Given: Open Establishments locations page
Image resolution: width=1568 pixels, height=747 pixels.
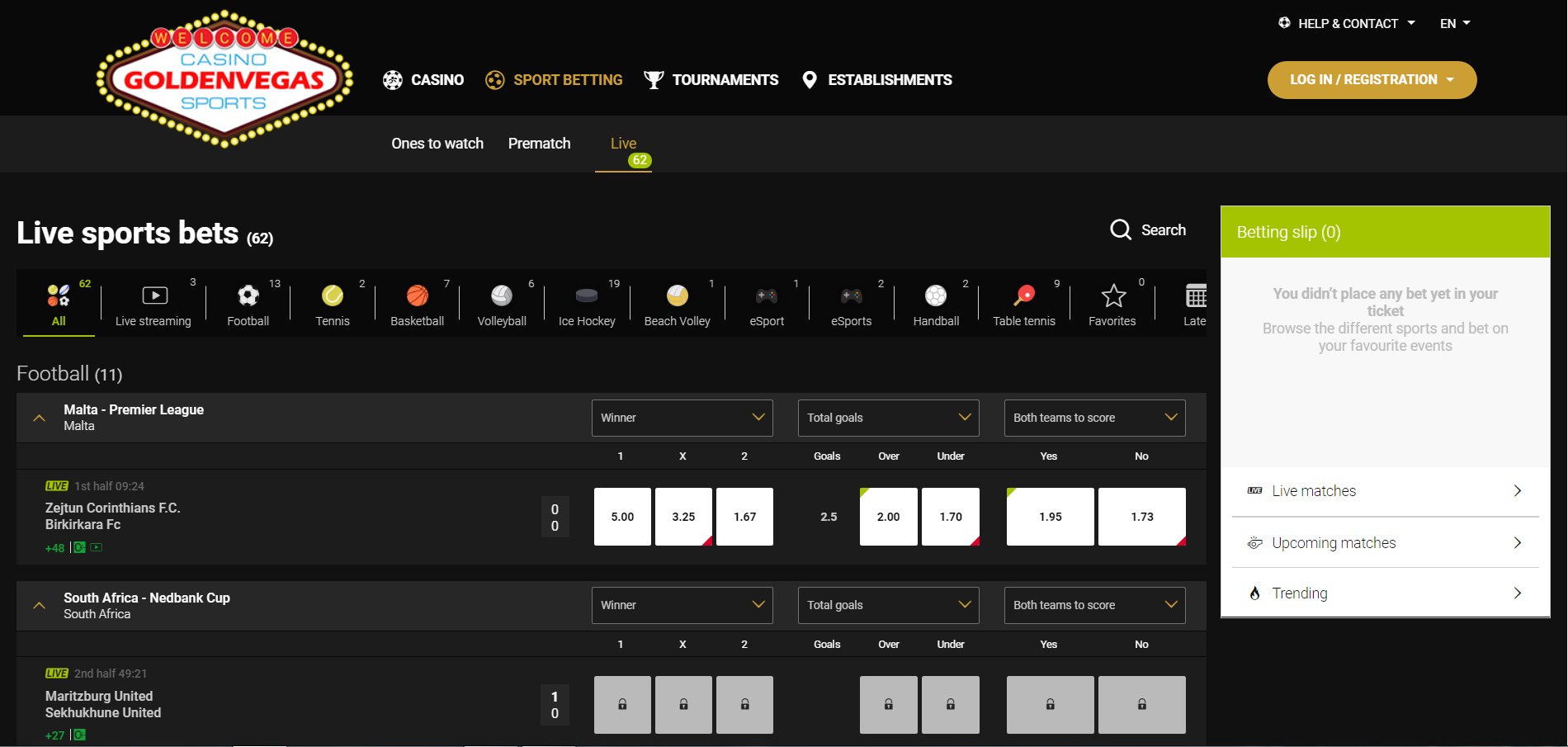Looking at the screenshot, I should pos(876,80).
